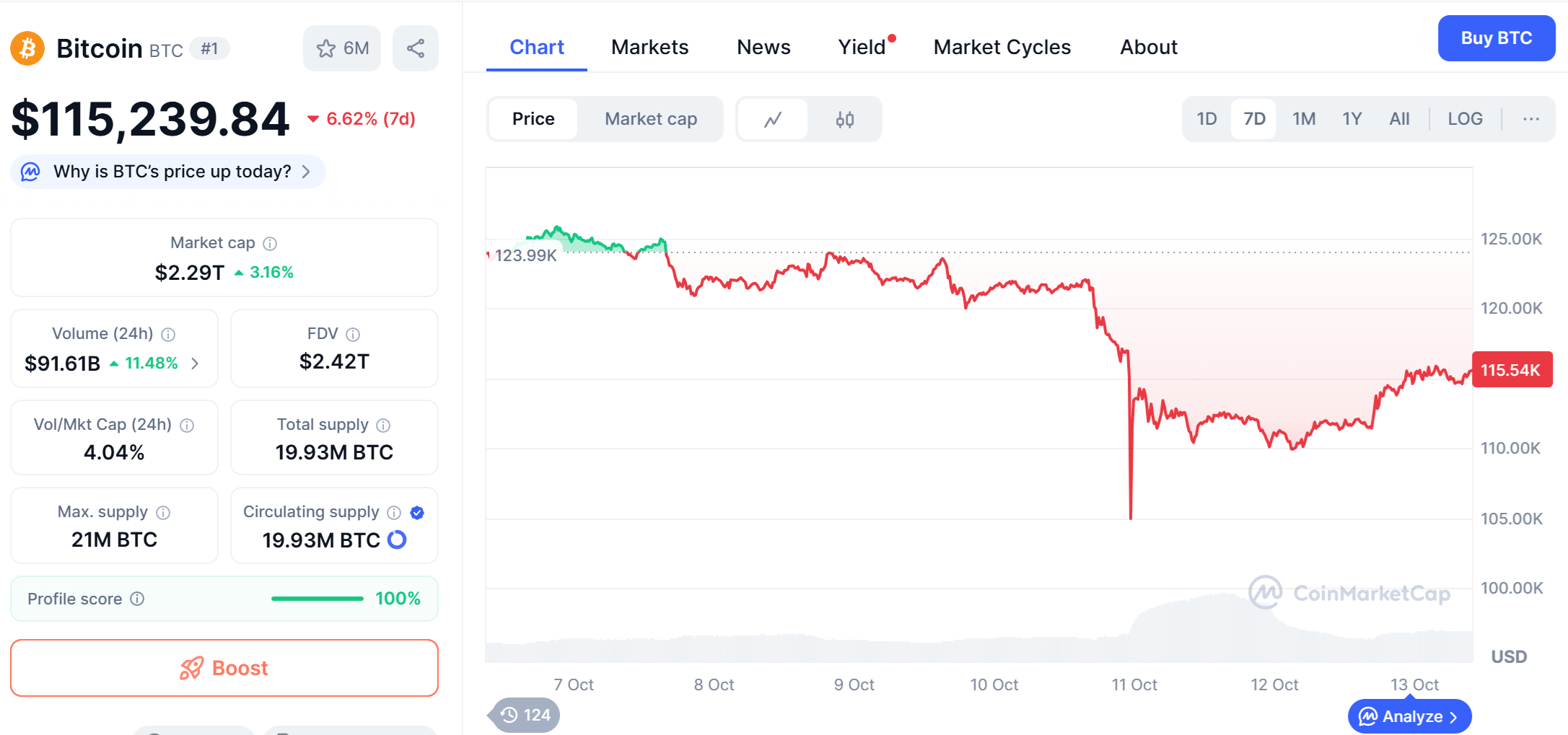Expand Volume 24h details chevron
Image resolution: width=1568 pixels, height=735 pixels.
195,364
